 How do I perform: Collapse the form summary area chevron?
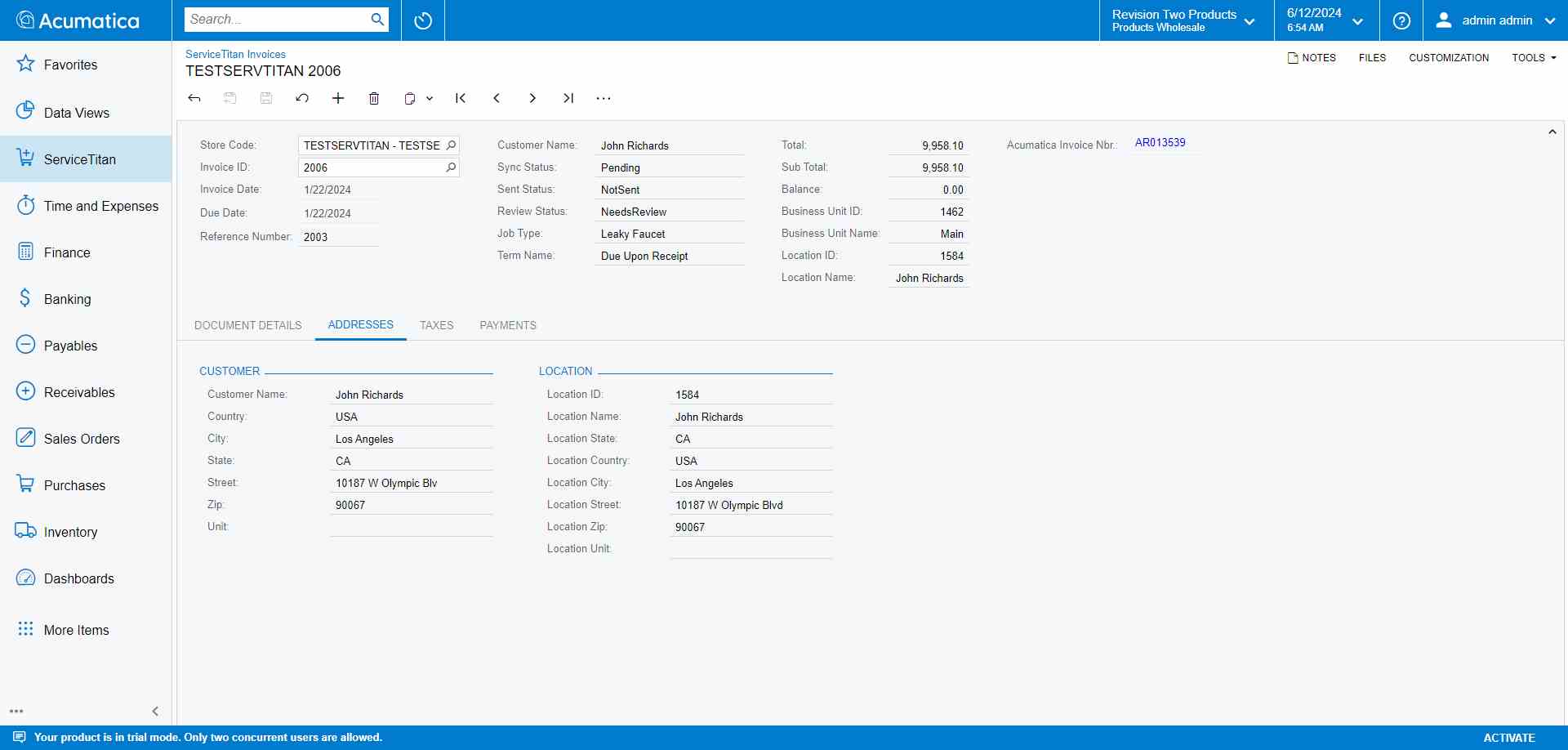(1552, 132)
